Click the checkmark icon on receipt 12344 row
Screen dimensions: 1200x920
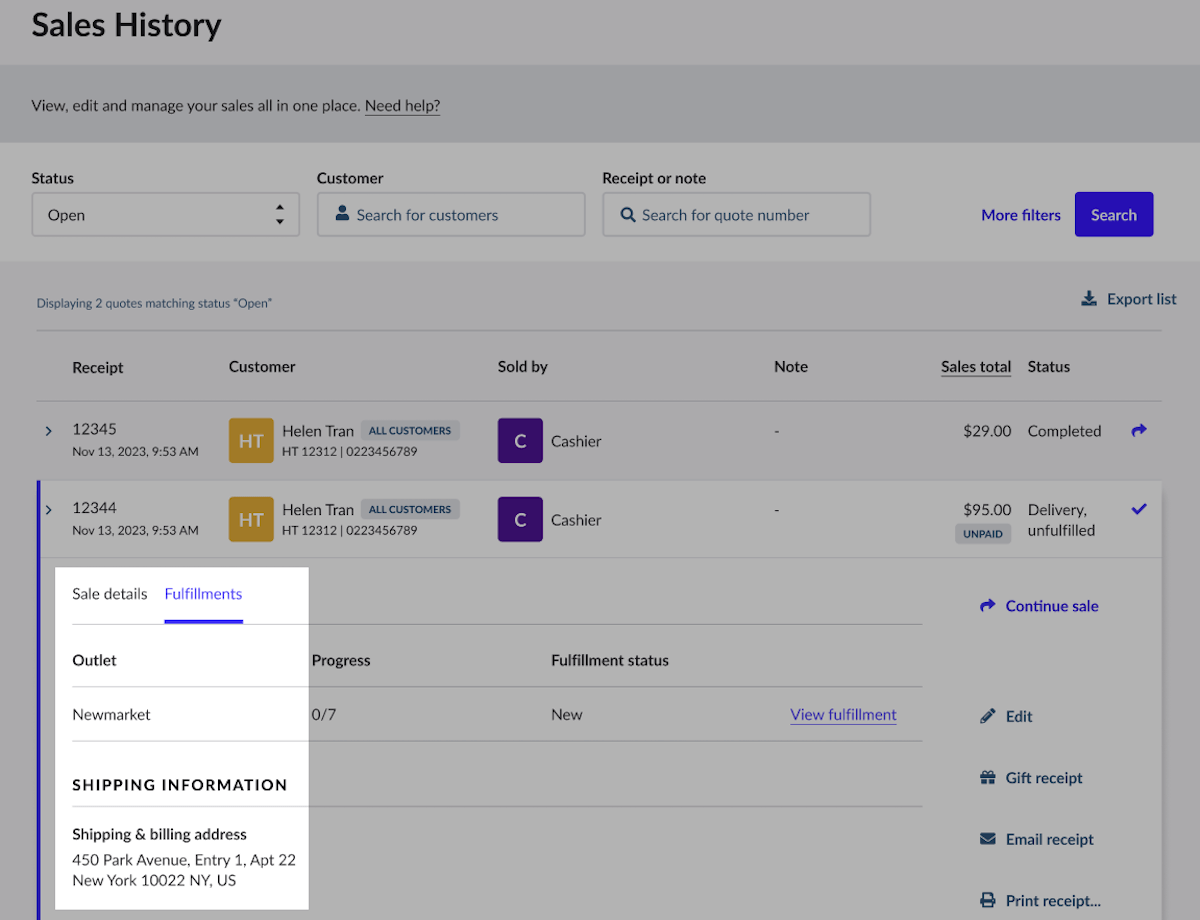(x=1138, y=509)
